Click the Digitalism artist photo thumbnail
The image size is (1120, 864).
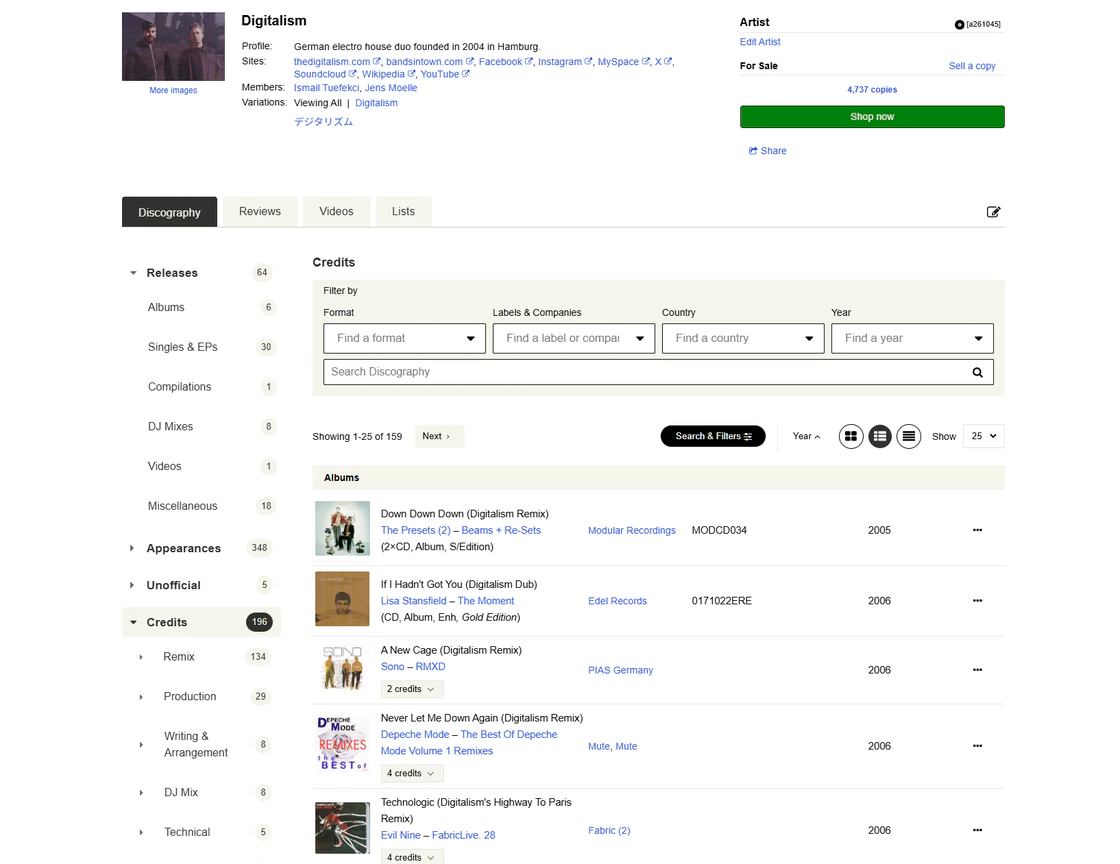173,46
